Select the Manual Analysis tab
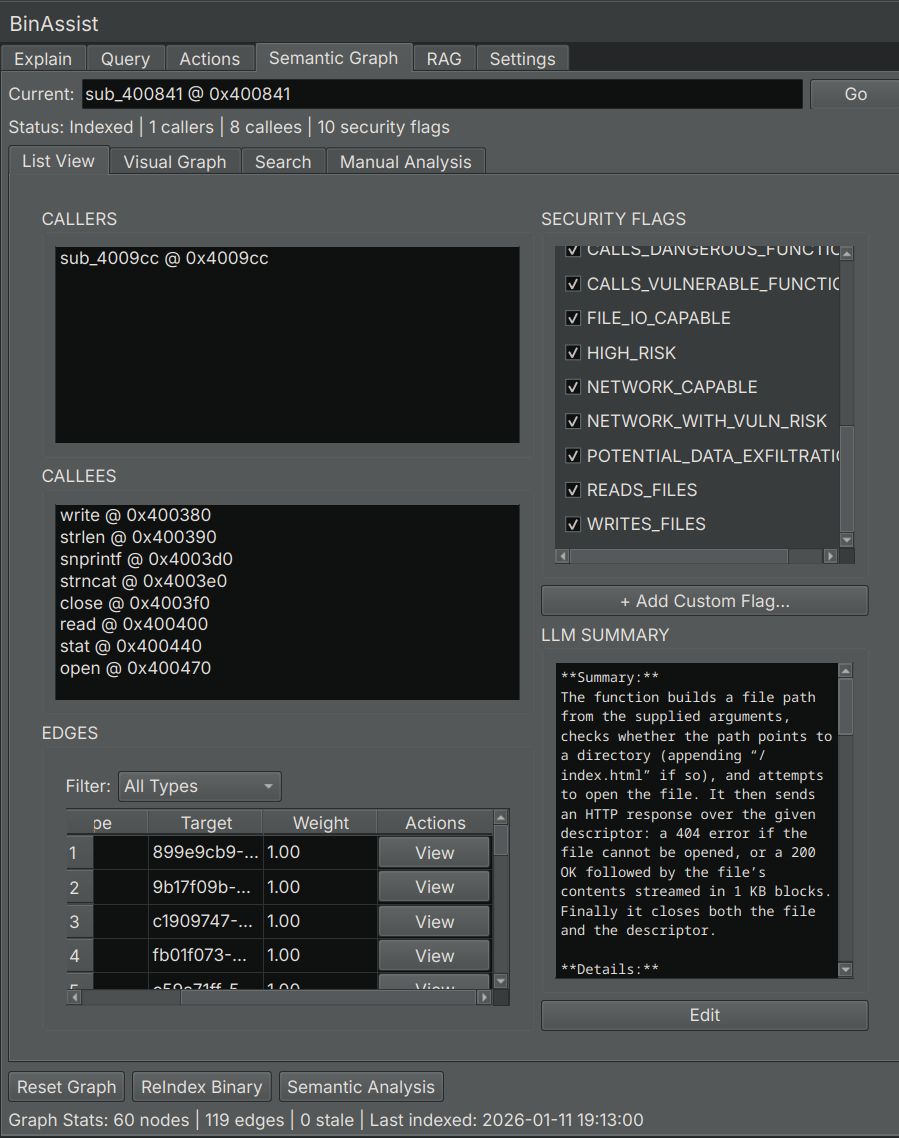This screenshot has width=899, height=1138. coord(405,161)
